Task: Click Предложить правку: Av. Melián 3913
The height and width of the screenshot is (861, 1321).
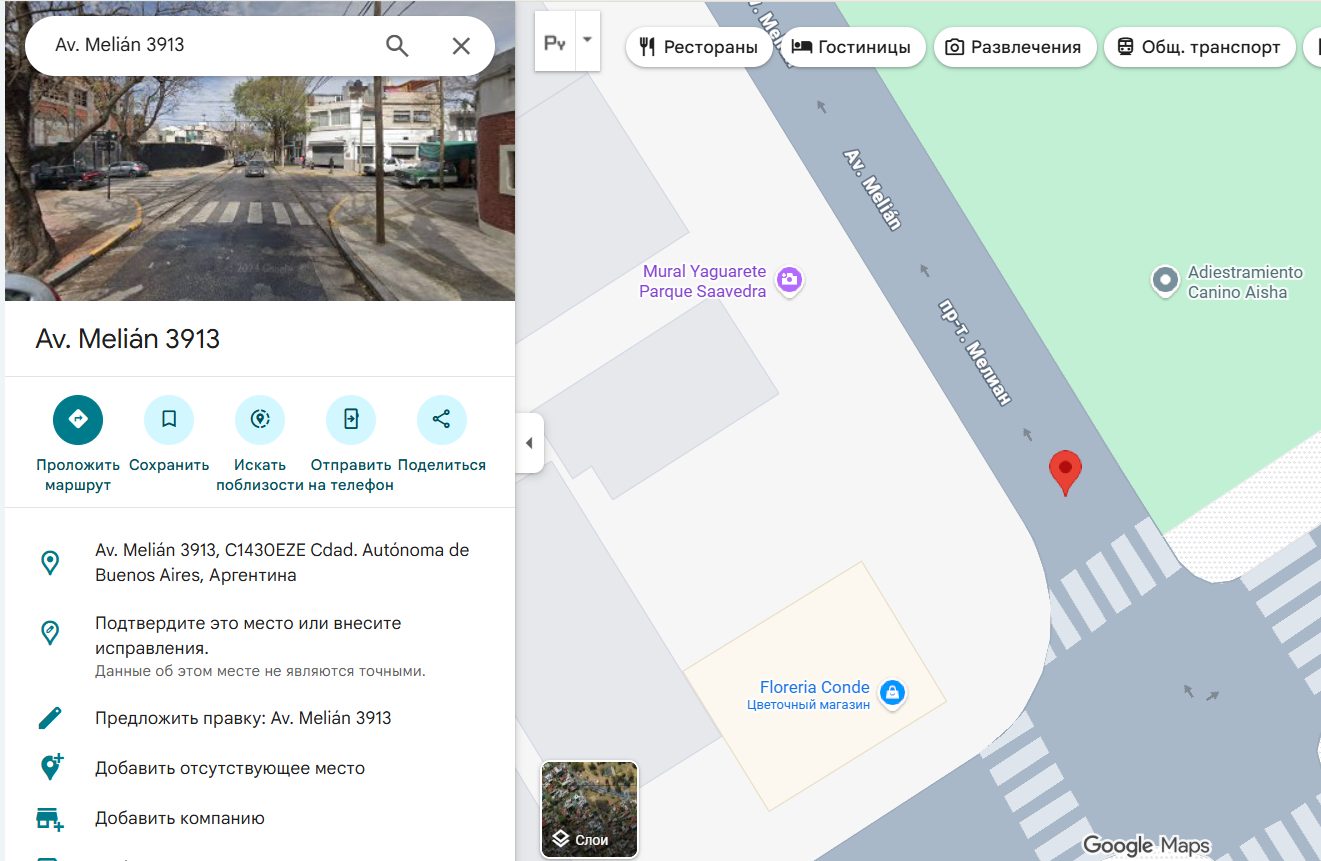Action: click(x=243, y=718)
